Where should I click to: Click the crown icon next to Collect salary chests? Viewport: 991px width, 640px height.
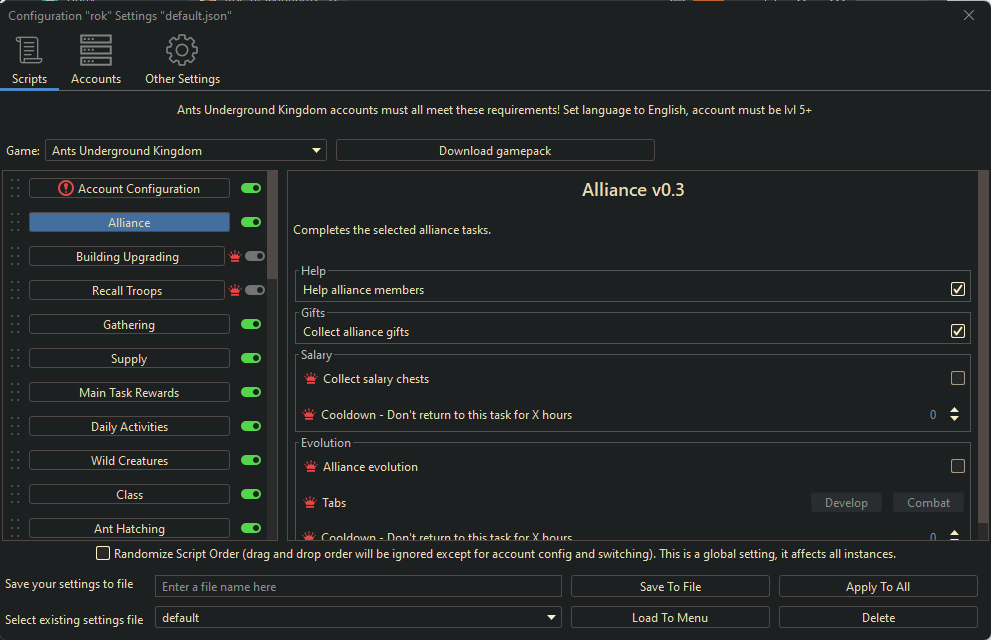coord(310,379)
